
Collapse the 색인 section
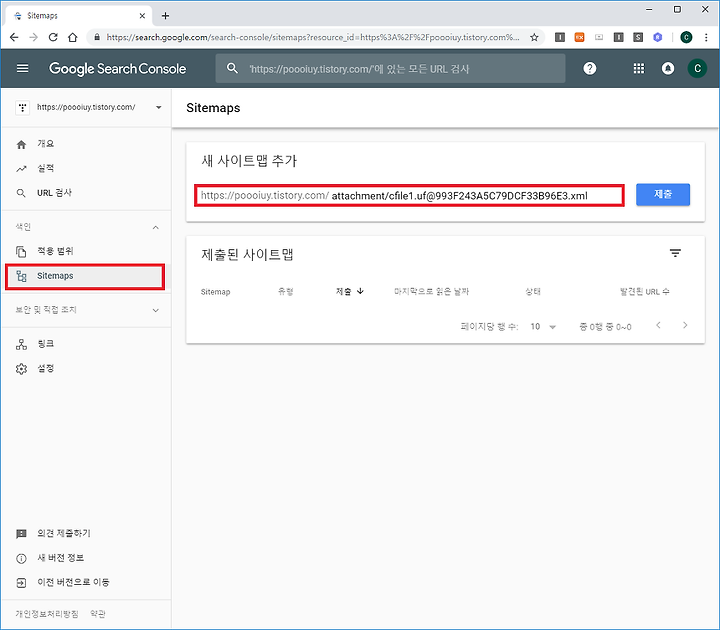pos(156,227)
